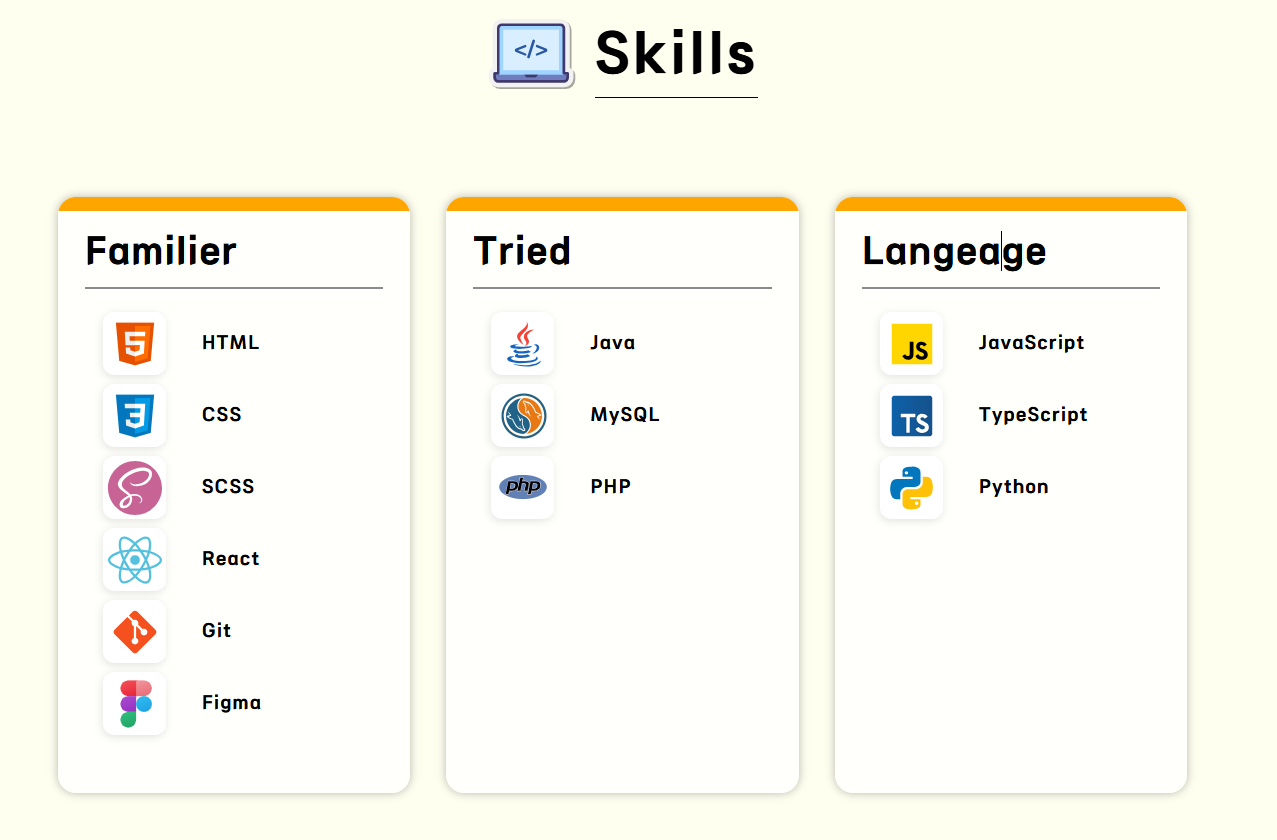Click the pink SCSS icon
Image resolution: width=1277 pixels, height=840 pixels.
pos(134,487)
